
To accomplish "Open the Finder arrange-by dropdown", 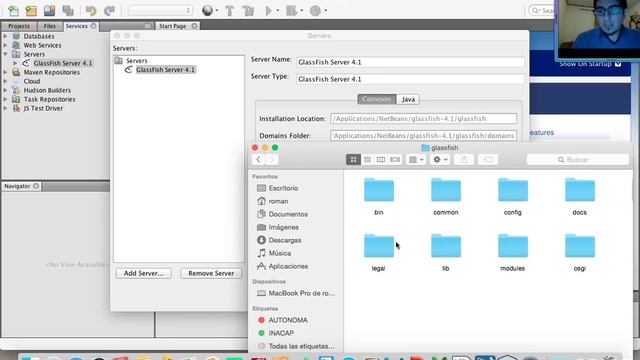I will (x=416, y=160).
